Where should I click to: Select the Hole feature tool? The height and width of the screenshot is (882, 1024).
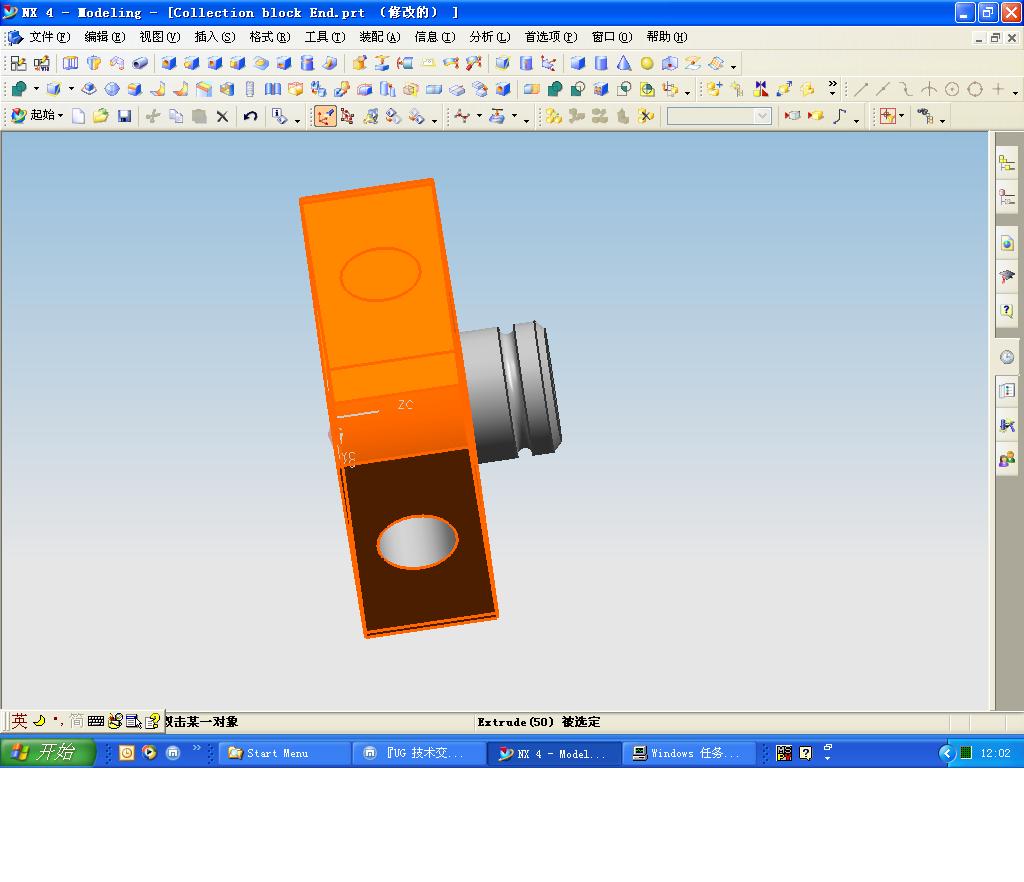pyautogui.click(x=168, y=62)
